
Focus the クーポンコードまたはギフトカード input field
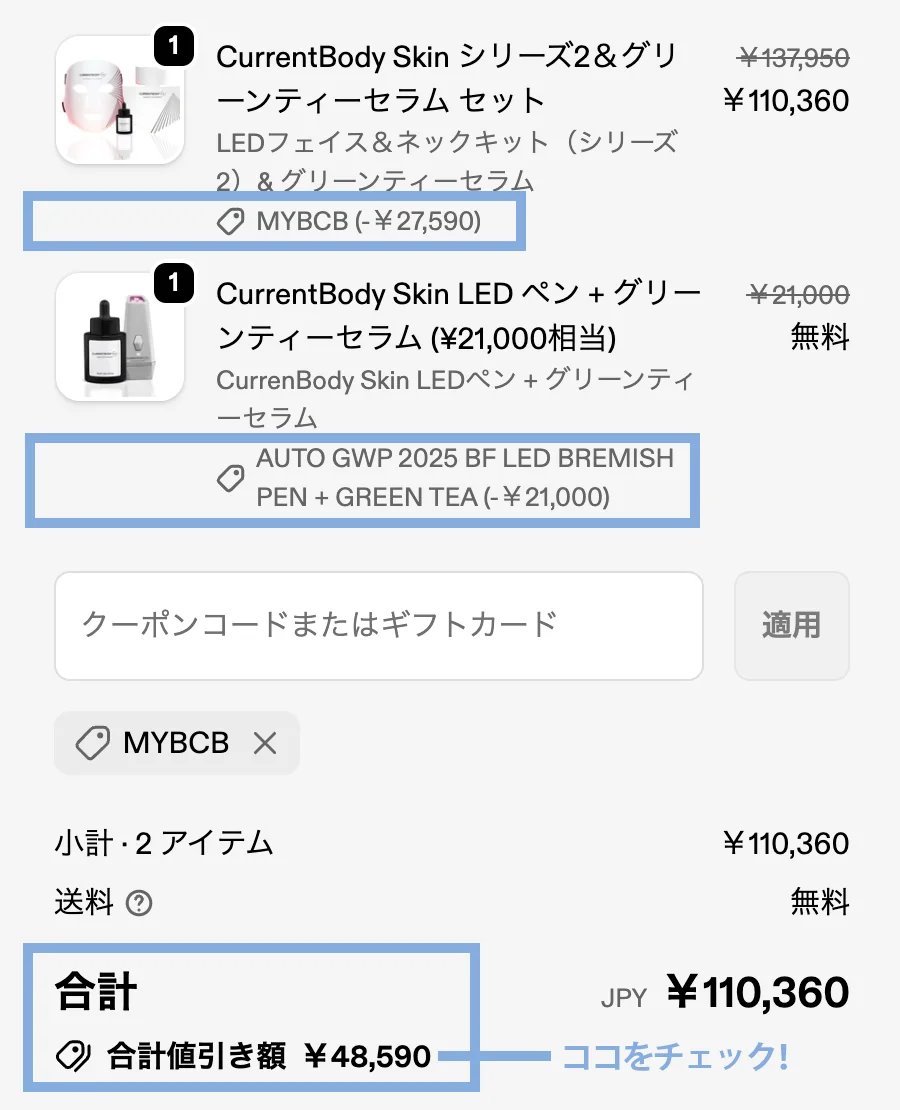[378, 626]
